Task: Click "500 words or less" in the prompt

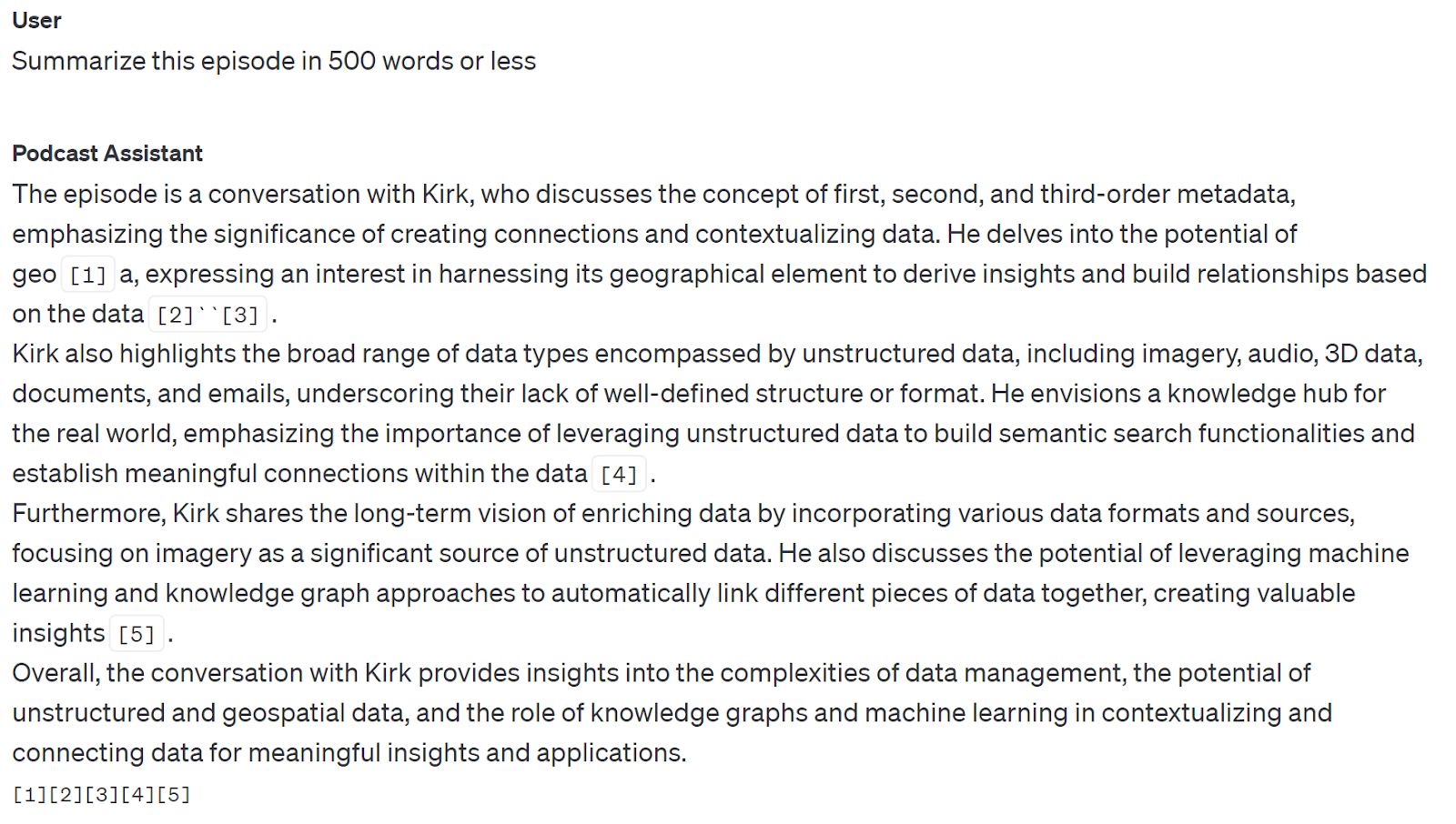Action: pos(431,61)
